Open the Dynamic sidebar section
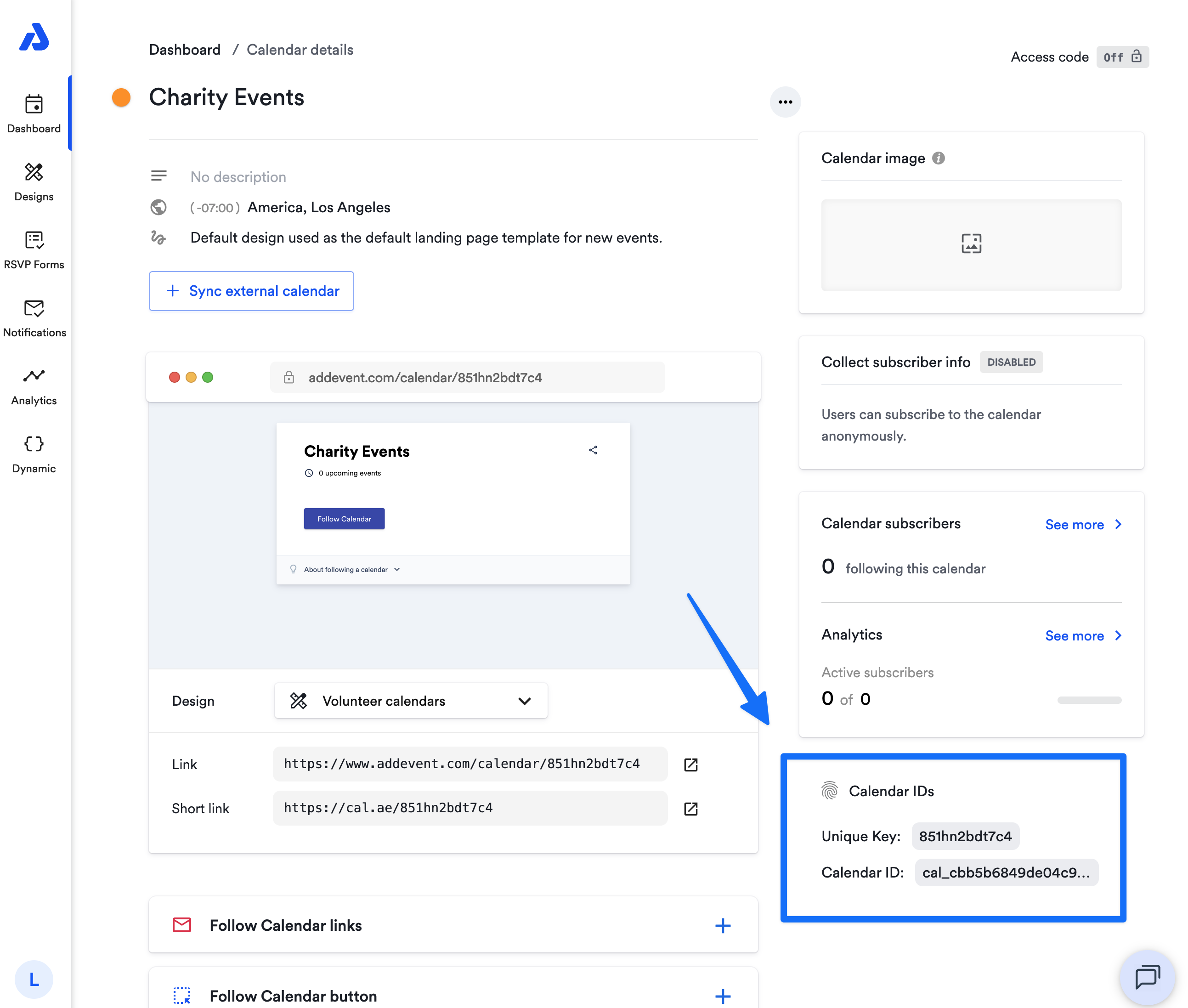The height and width of the screenshot is (1008, 1188). click(34, 454)
